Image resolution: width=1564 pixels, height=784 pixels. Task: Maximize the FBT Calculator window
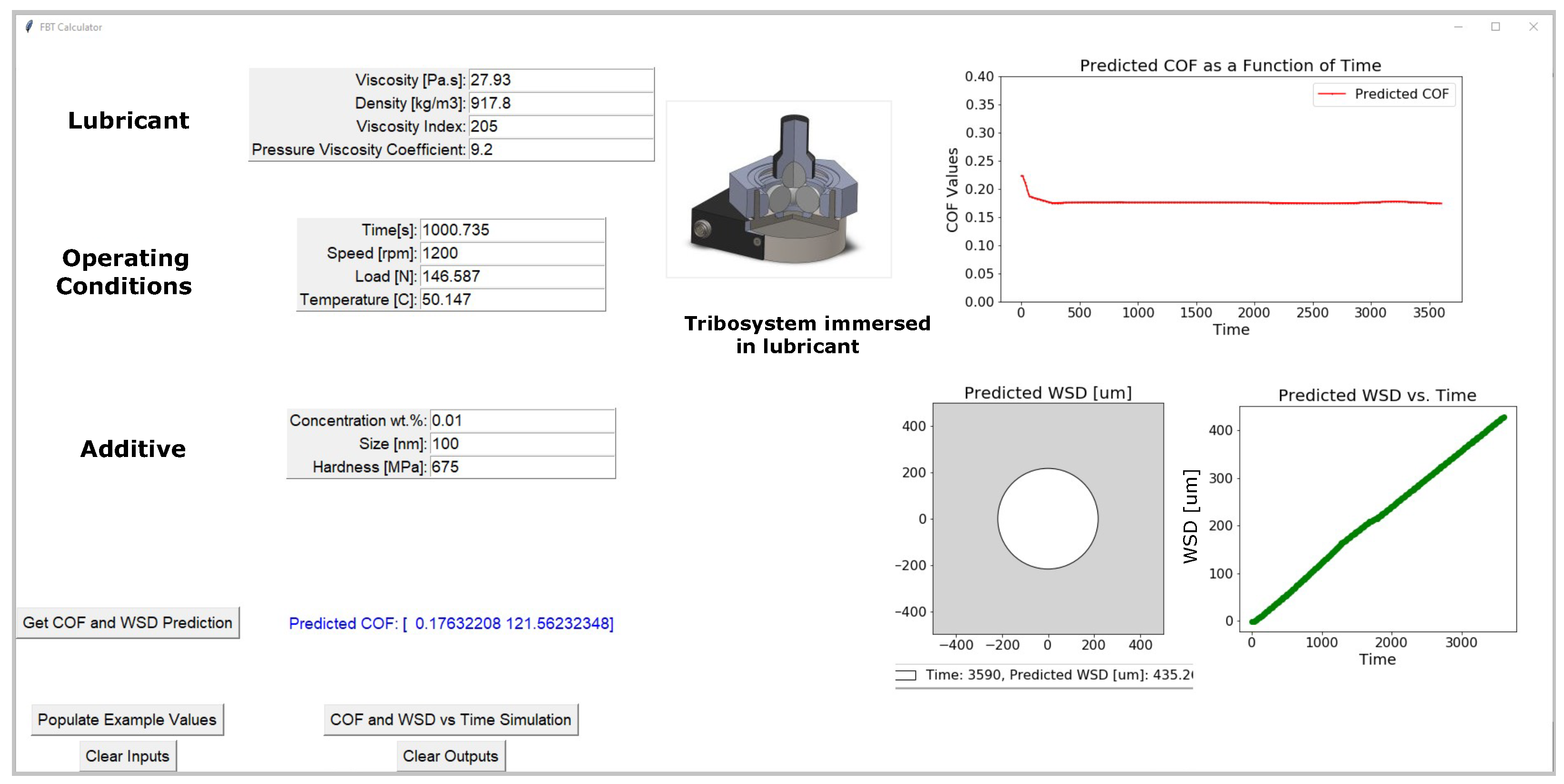[1495, 27]
